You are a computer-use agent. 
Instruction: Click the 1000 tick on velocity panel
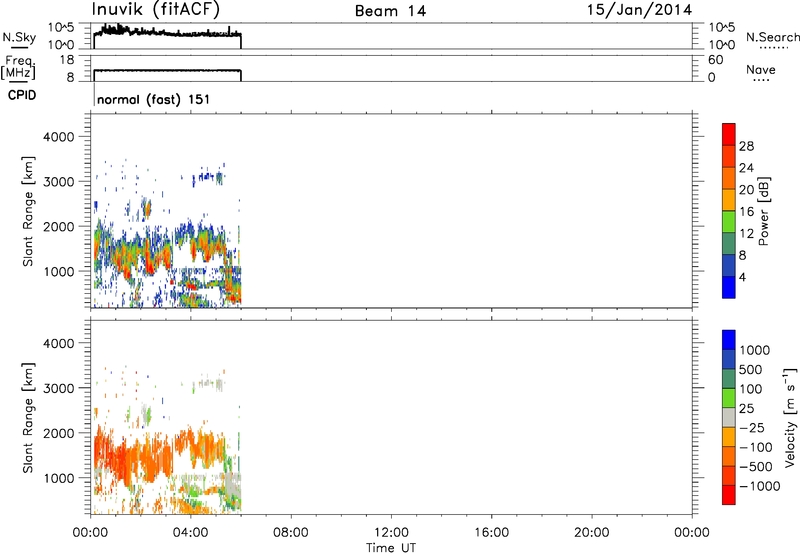(58, 478)
